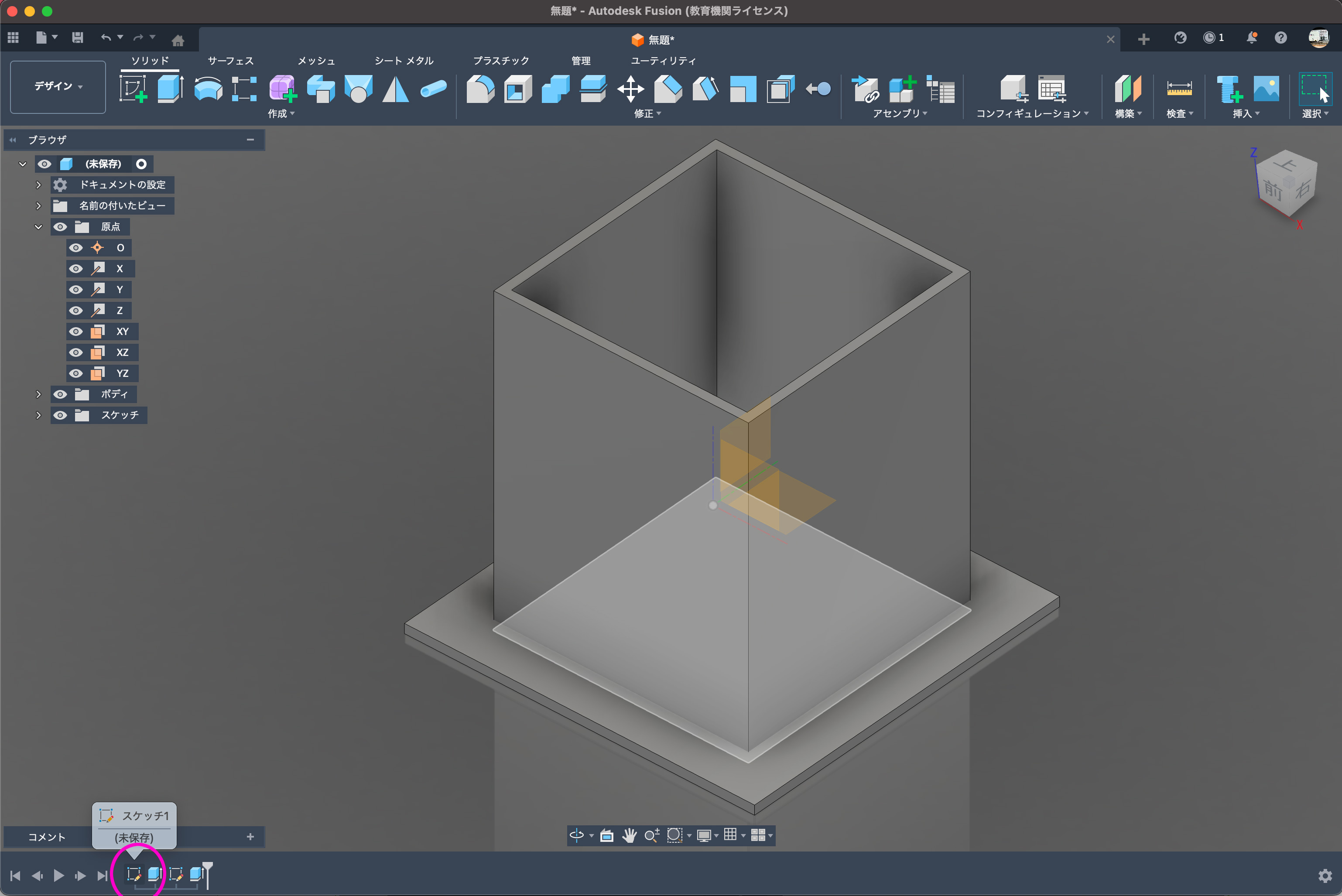Expand the スケッチ folder
Viewport: 1342px width, 896px height.
(x=38, y=415)
